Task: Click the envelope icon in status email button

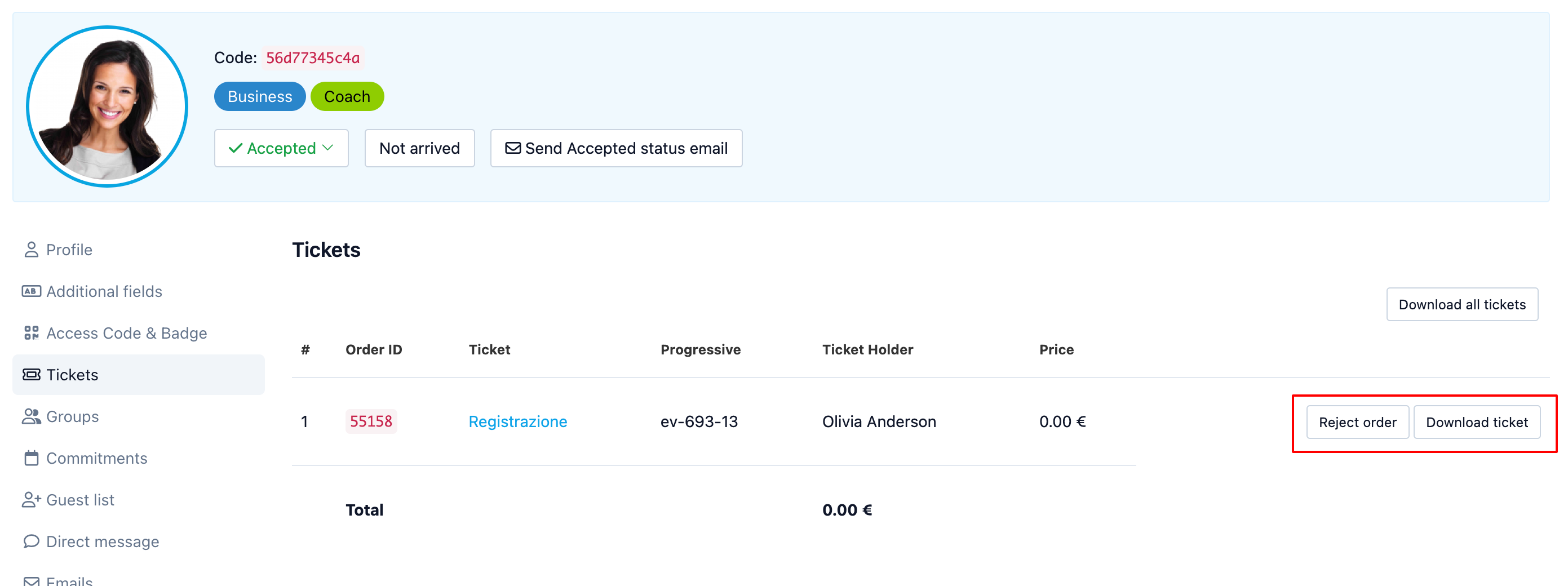Action: [512, 148]
